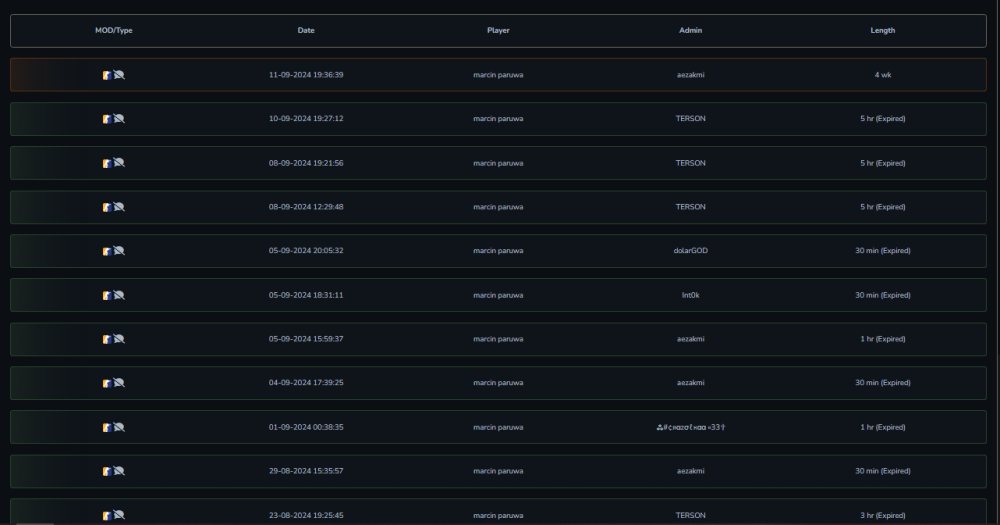
Task: Click the chat-muted icon in the 08-09-2024 12:29:48 row
Action: [119, 207]
